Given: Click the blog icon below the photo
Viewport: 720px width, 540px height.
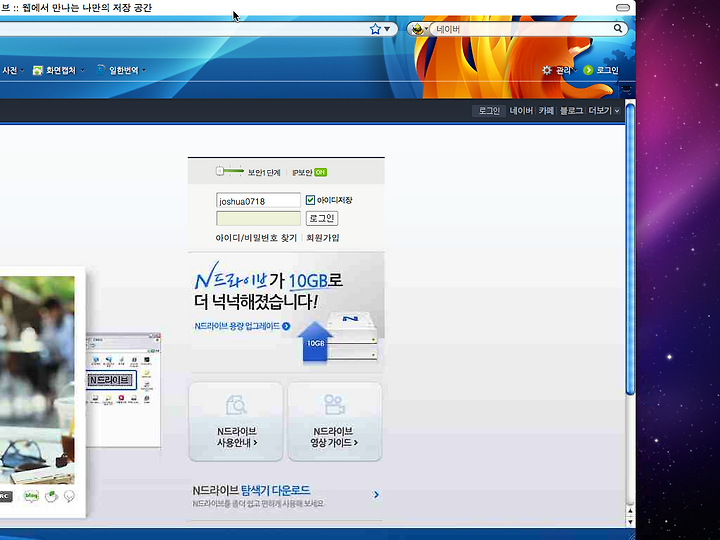Looking at the screenshot, I should click(31, 496).
